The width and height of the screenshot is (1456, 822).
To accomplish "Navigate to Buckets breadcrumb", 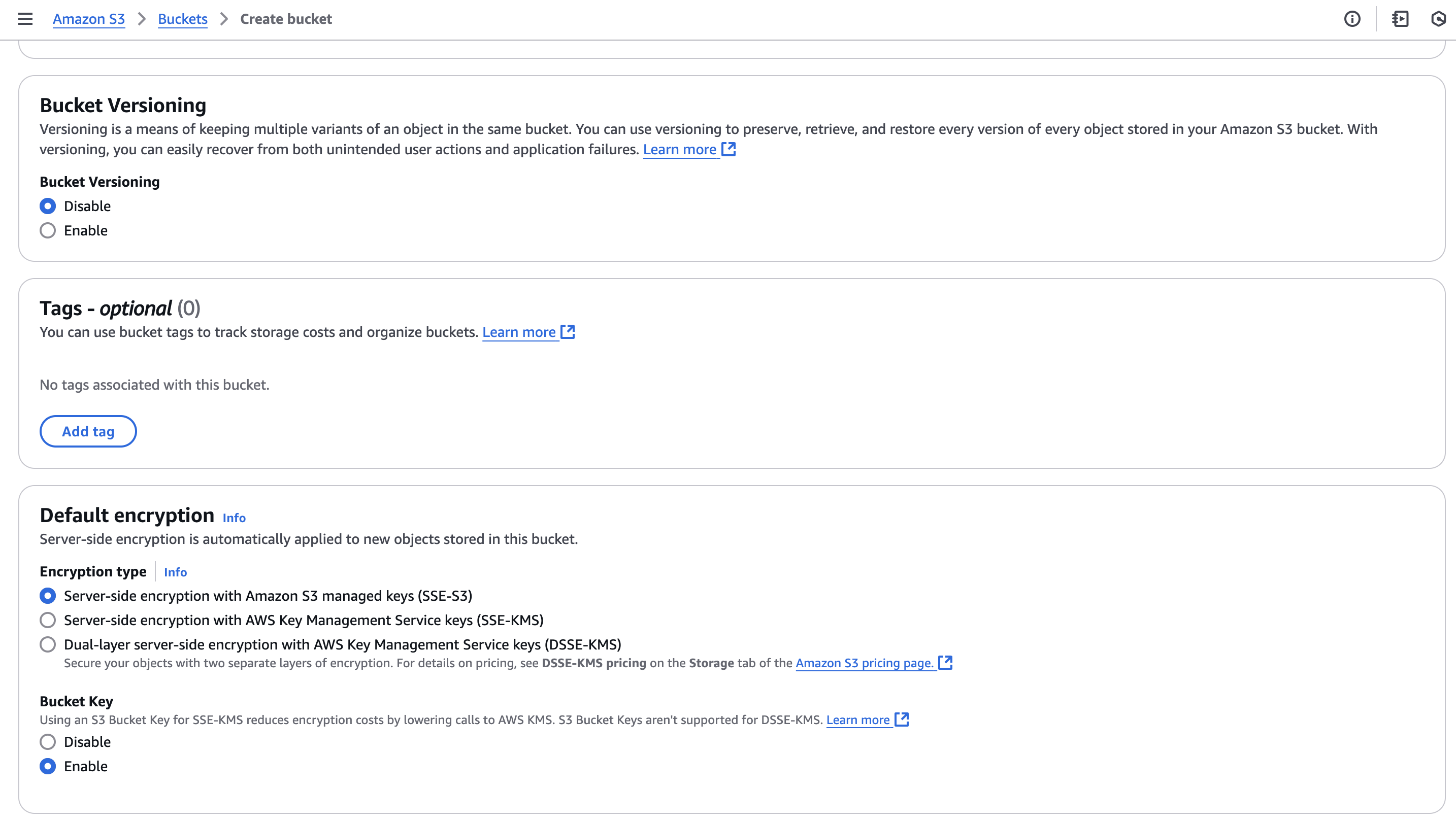I will coord(183,19).
